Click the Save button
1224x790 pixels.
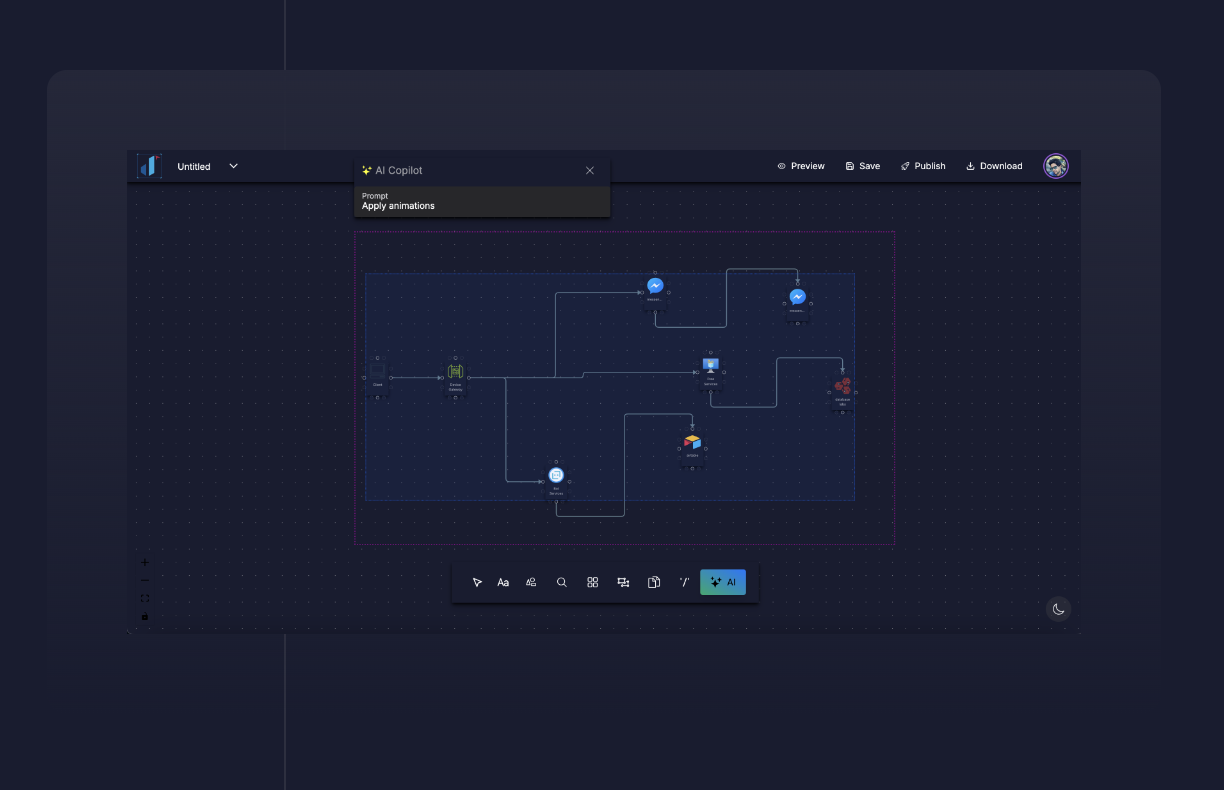862,166
